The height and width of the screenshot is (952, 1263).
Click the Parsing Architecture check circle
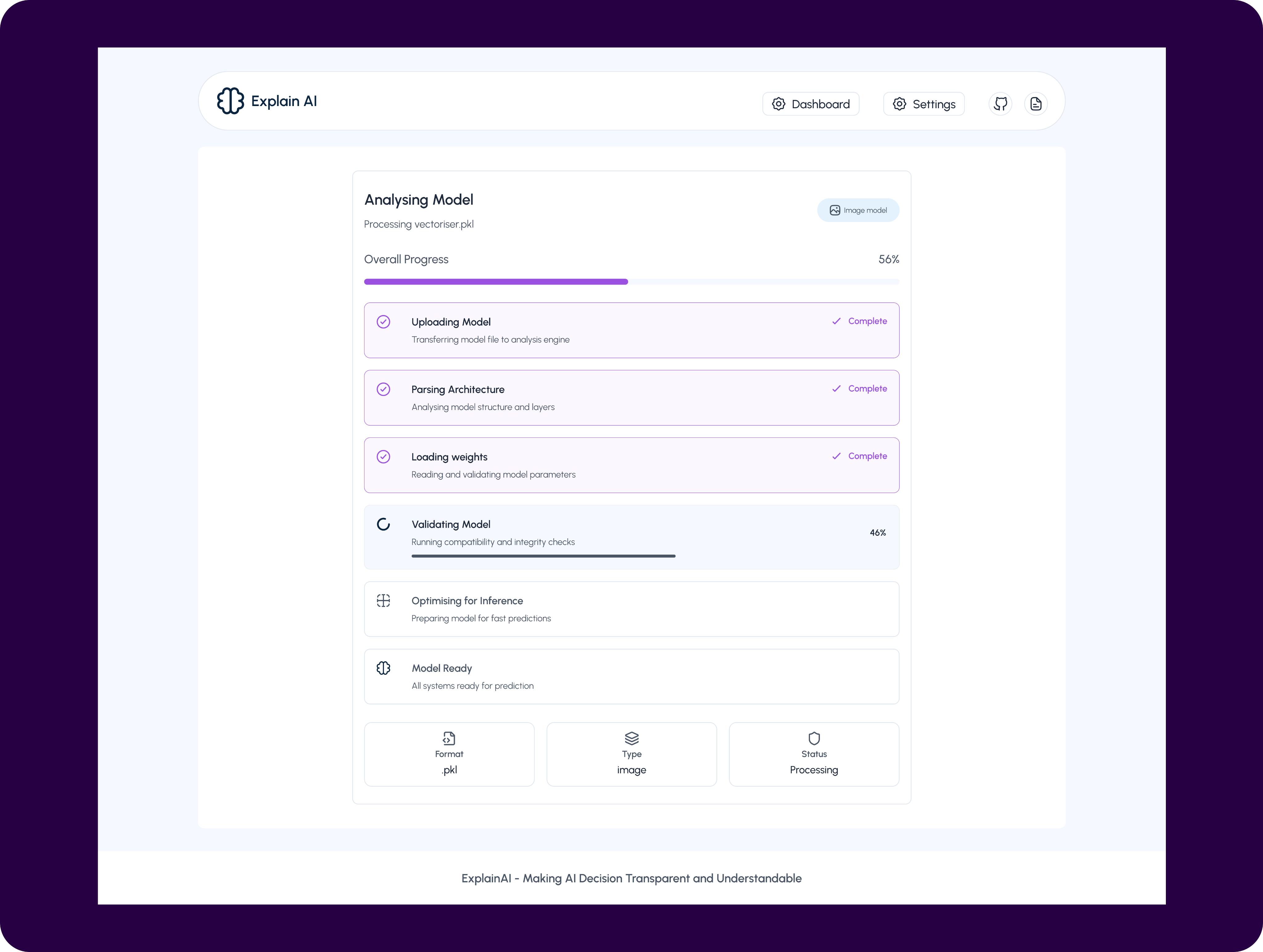coord(384,389)
